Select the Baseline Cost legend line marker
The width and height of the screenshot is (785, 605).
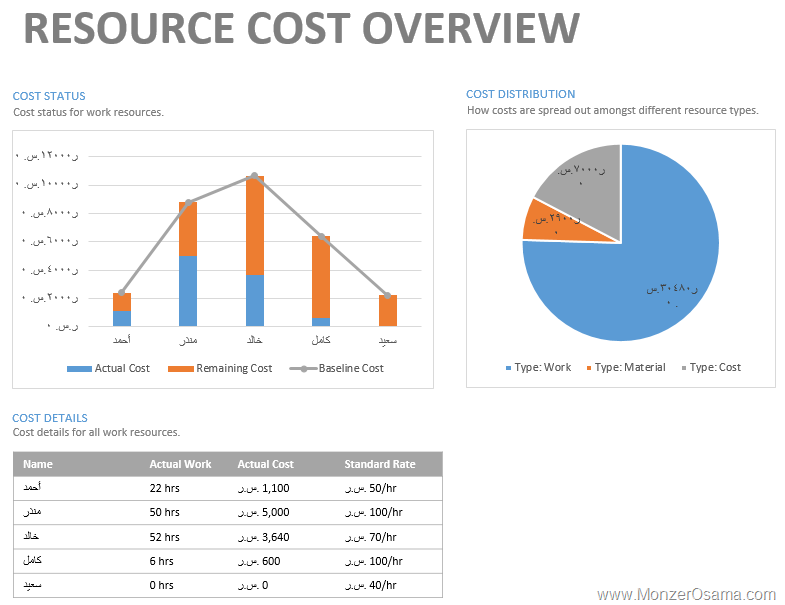coord(303,369)
